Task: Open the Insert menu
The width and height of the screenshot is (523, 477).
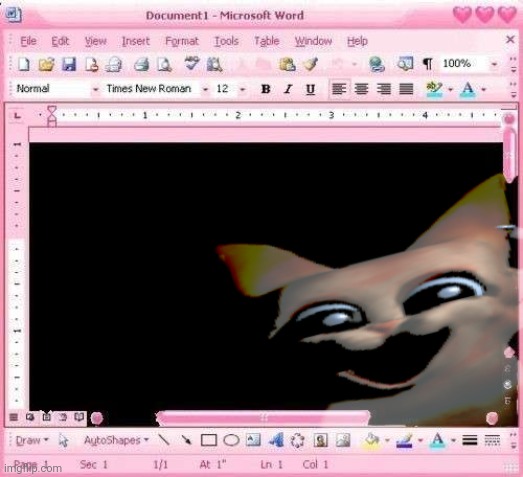Action: click(136, 41)
